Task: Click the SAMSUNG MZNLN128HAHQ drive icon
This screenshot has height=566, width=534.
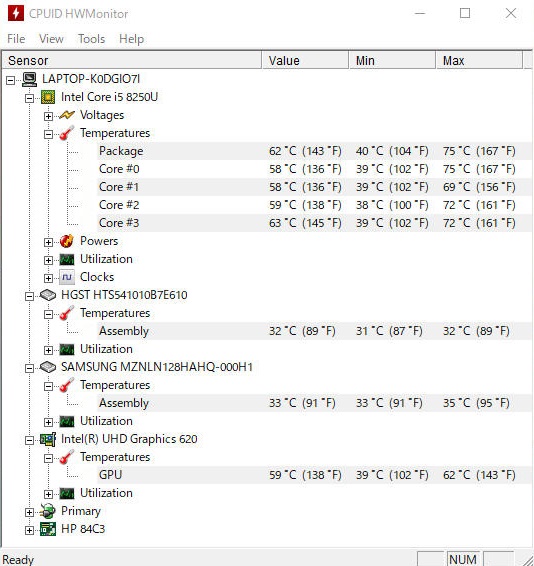Action: coord(48,367)
